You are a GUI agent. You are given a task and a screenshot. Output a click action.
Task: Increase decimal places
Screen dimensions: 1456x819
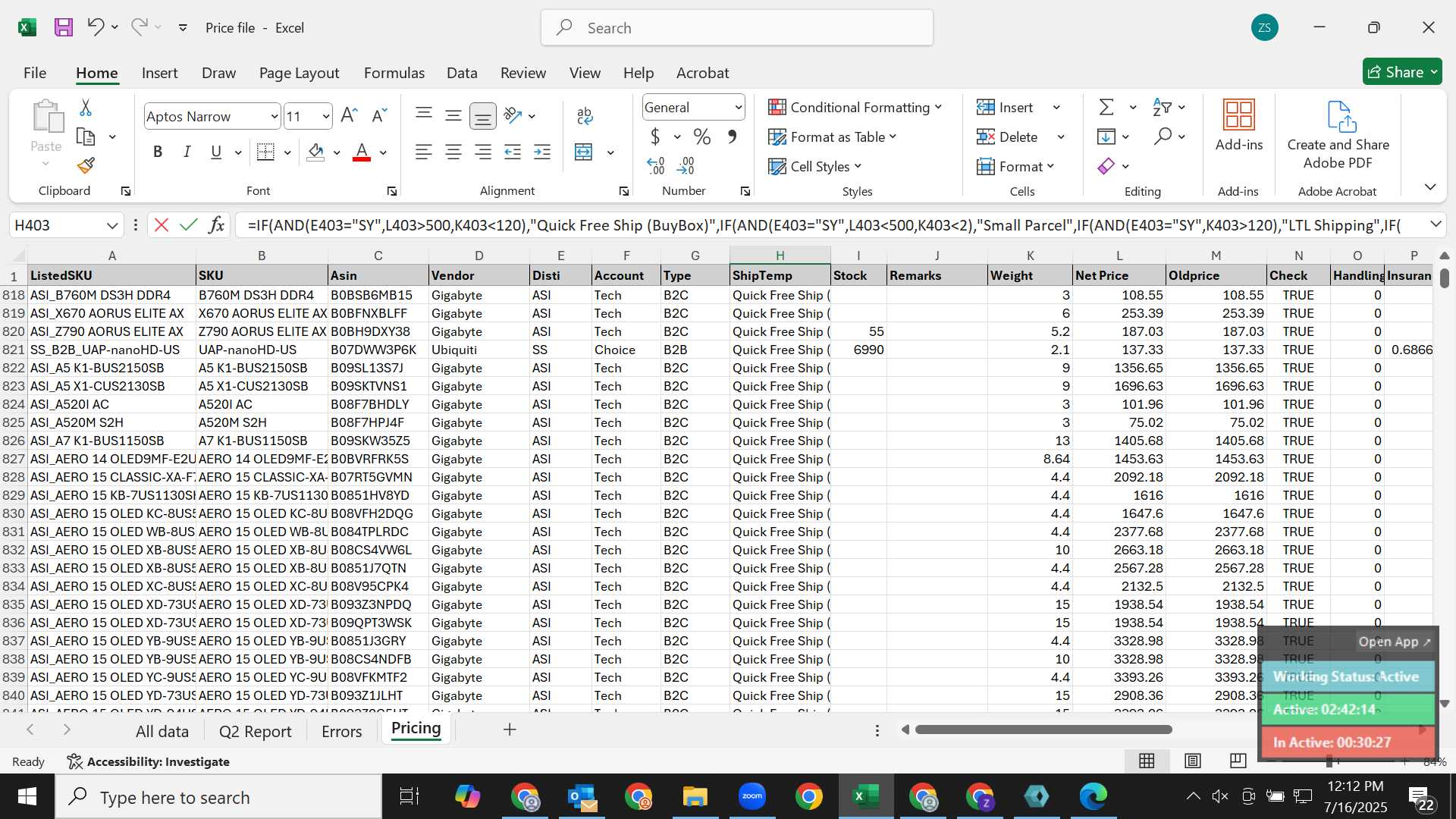click(x=656, y=166)
